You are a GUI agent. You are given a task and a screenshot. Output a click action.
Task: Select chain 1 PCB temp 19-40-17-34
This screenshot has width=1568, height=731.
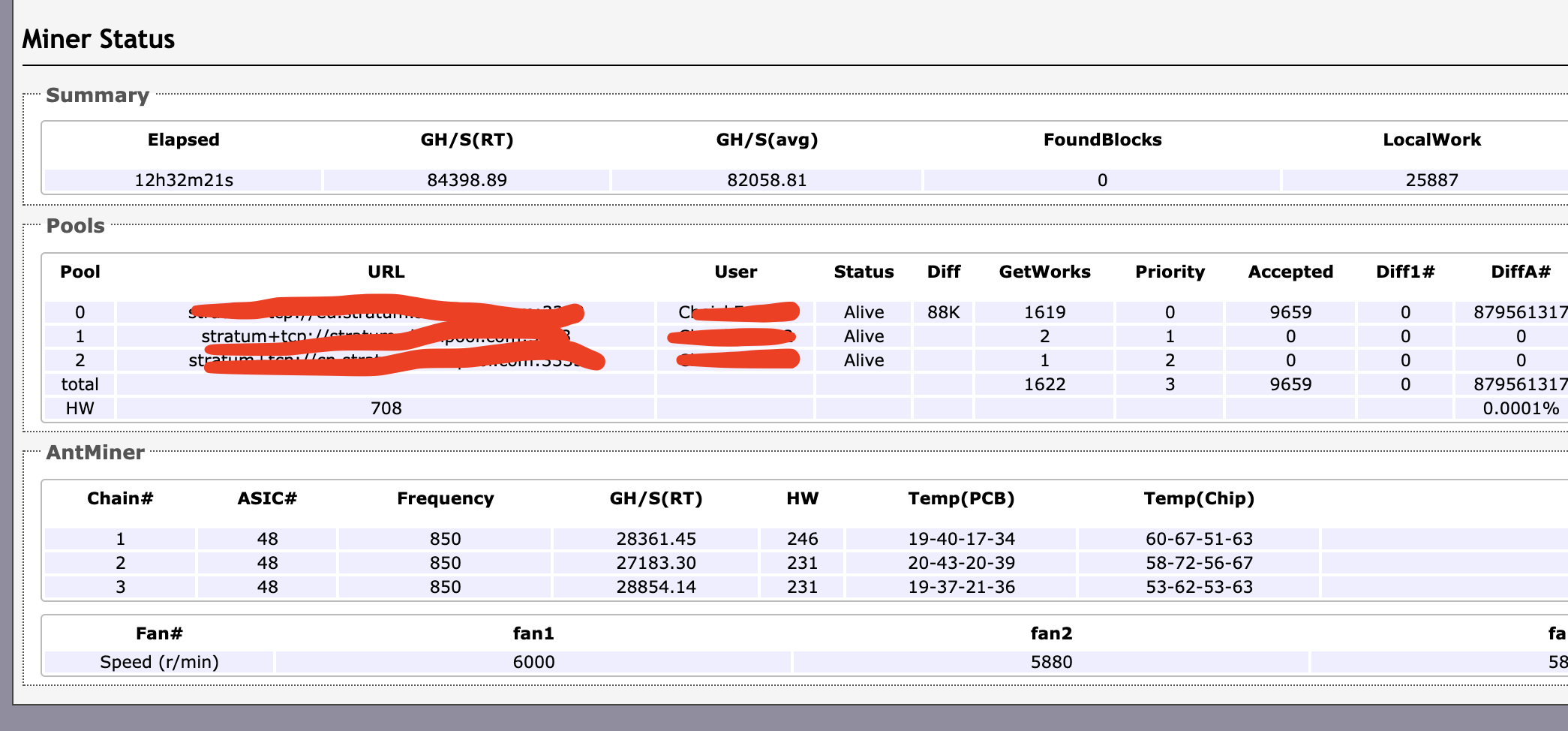(x=961, y=539)
